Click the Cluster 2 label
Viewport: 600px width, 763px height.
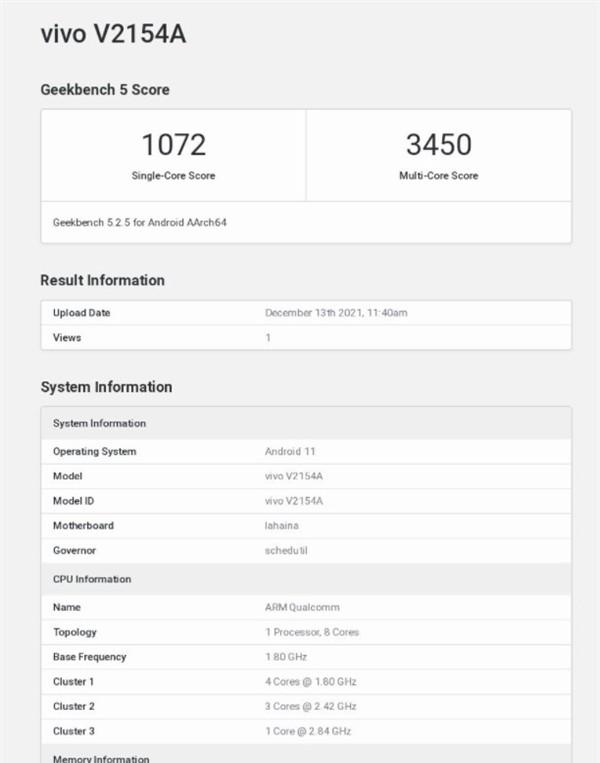74,707
